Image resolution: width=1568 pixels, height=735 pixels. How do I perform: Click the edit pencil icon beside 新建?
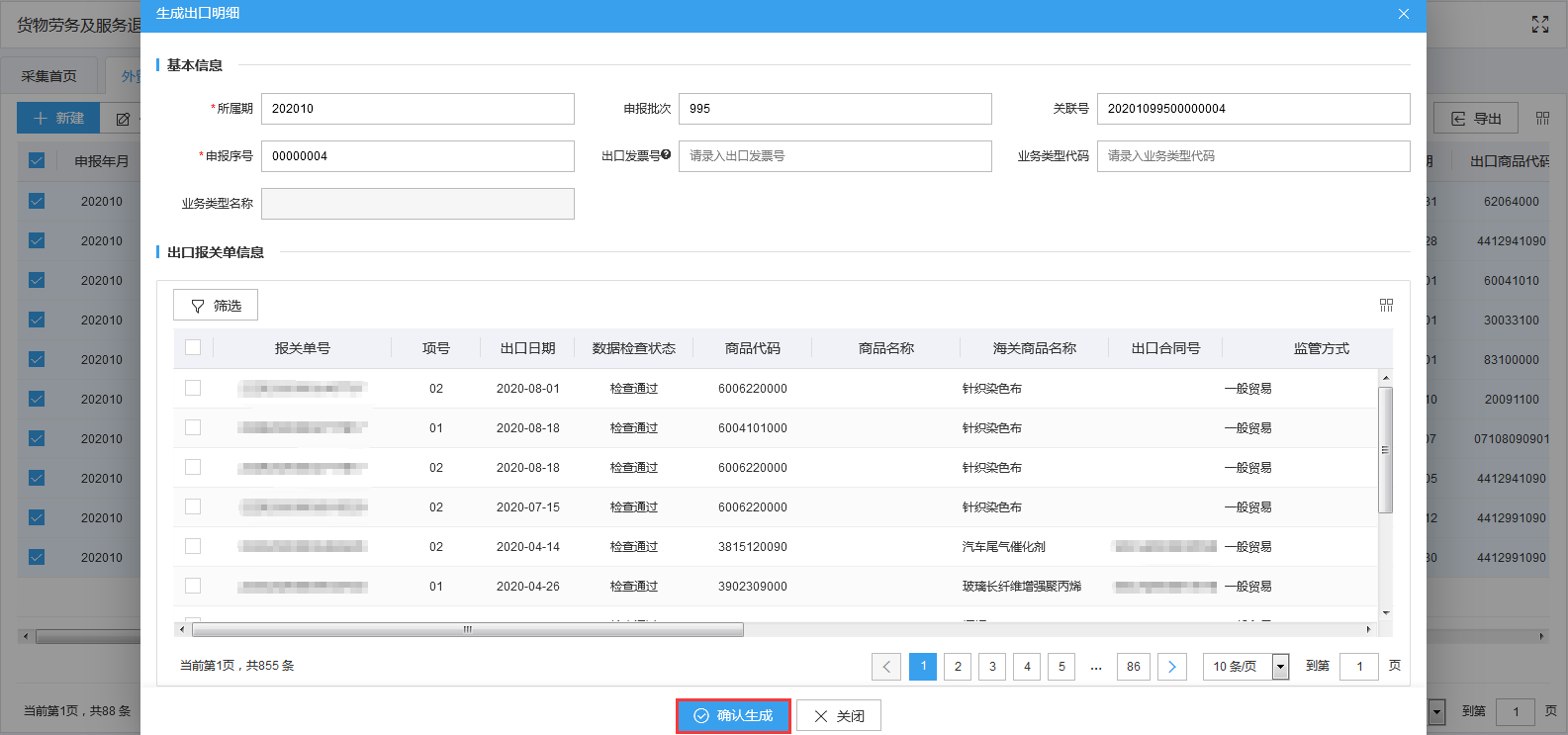(124, 119)
